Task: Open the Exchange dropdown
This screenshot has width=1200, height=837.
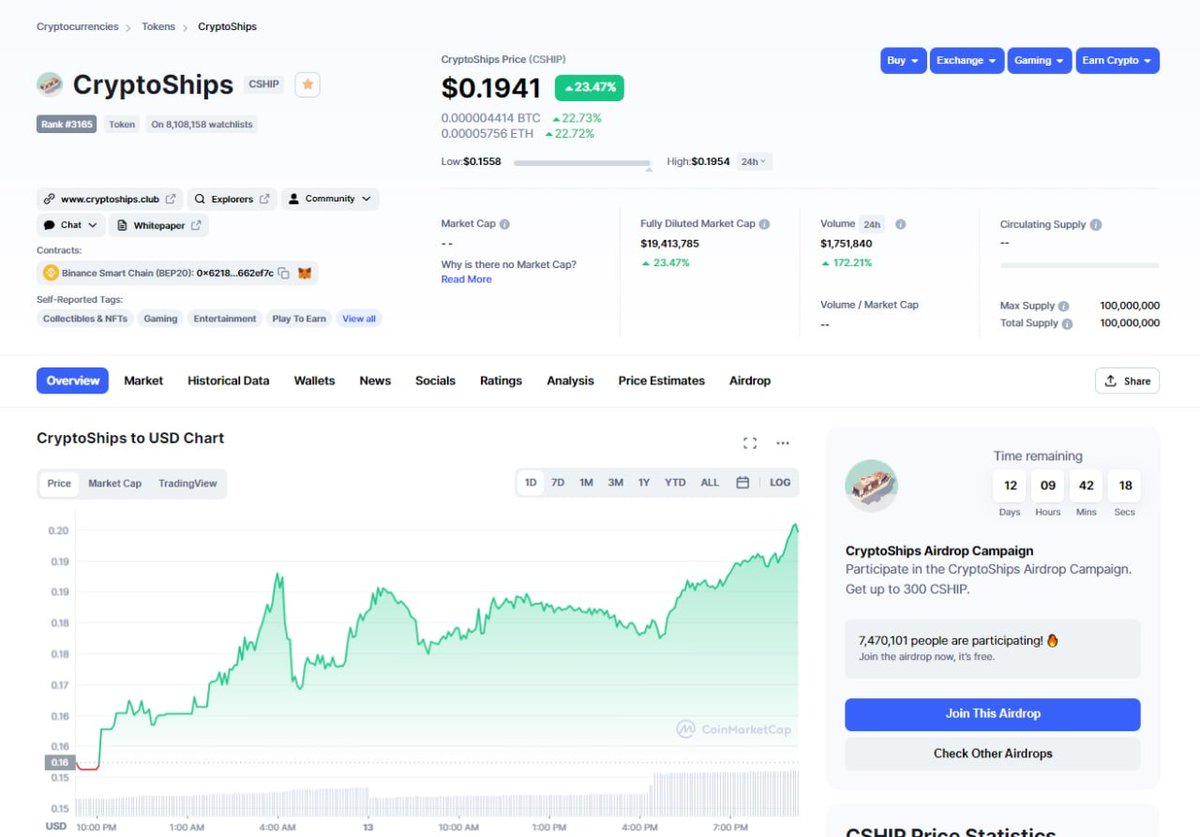Action: (x=967, y=61)
